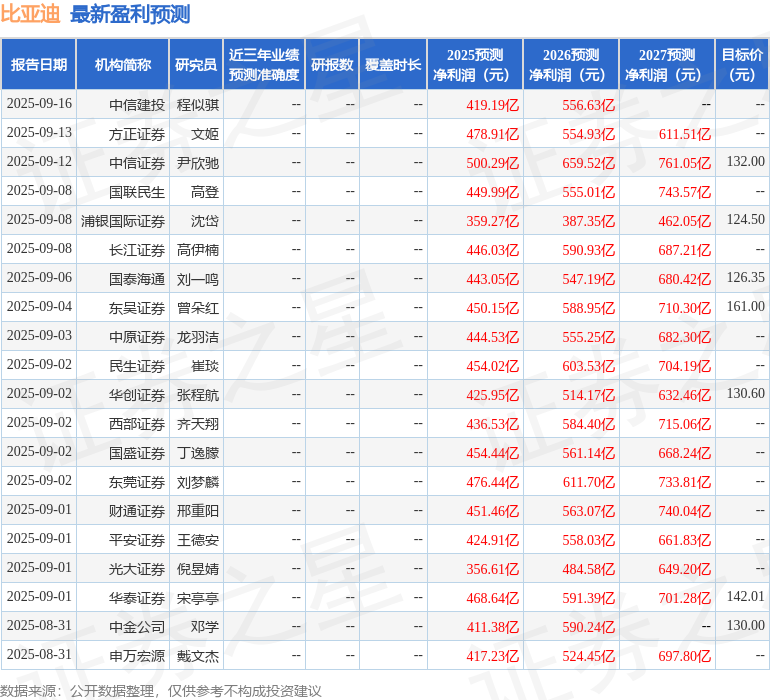Click the 2025预测净利润 column header

tap(475, 64)
